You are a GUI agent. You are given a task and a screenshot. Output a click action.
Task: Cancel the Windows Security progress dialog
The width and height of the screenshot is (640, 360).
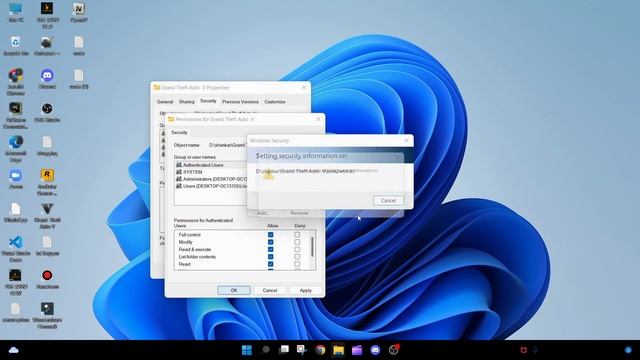(388, 200)
